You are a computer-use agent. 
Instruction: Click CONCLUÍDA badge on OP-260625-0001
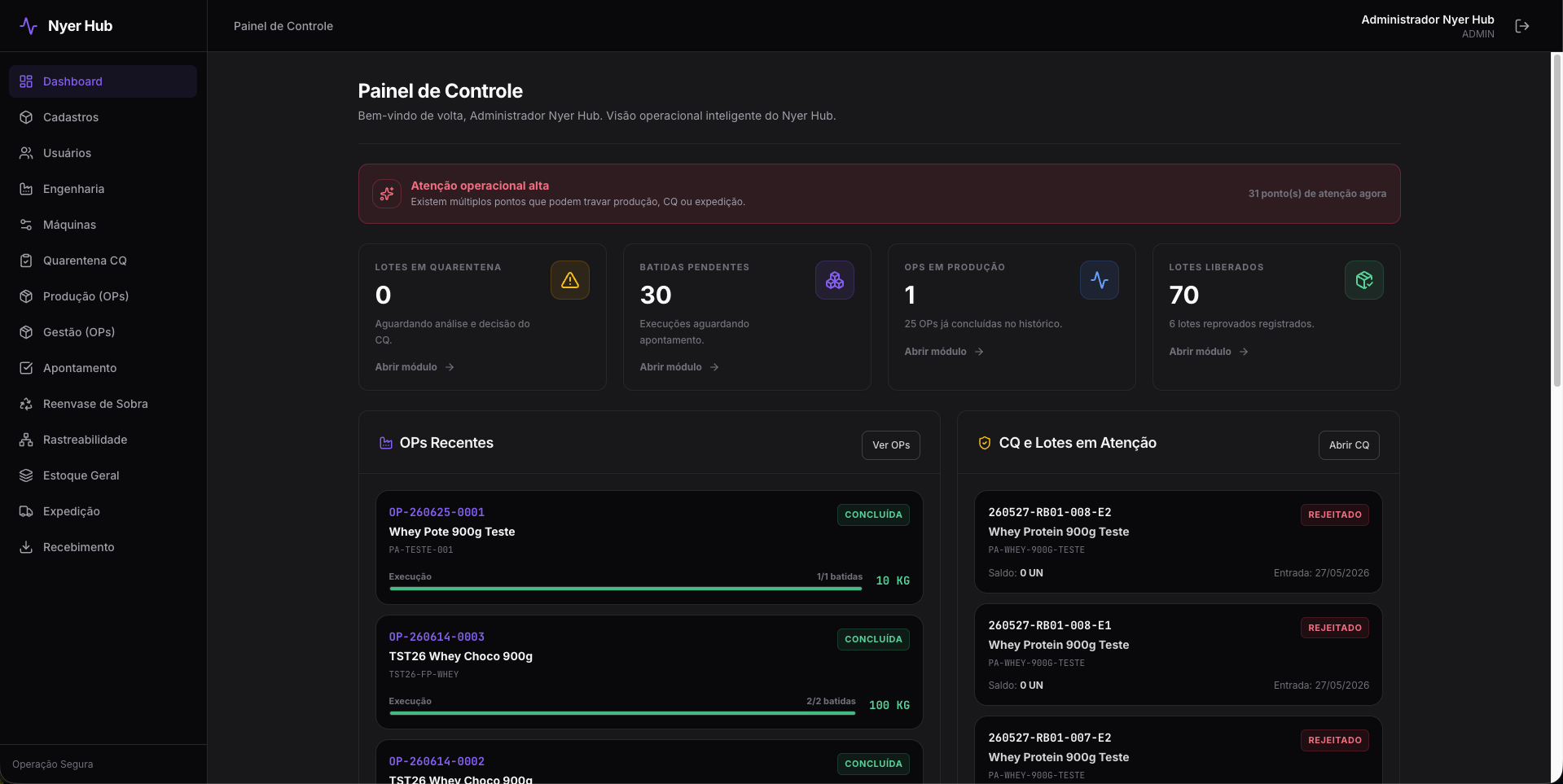[x=873, y=515]
